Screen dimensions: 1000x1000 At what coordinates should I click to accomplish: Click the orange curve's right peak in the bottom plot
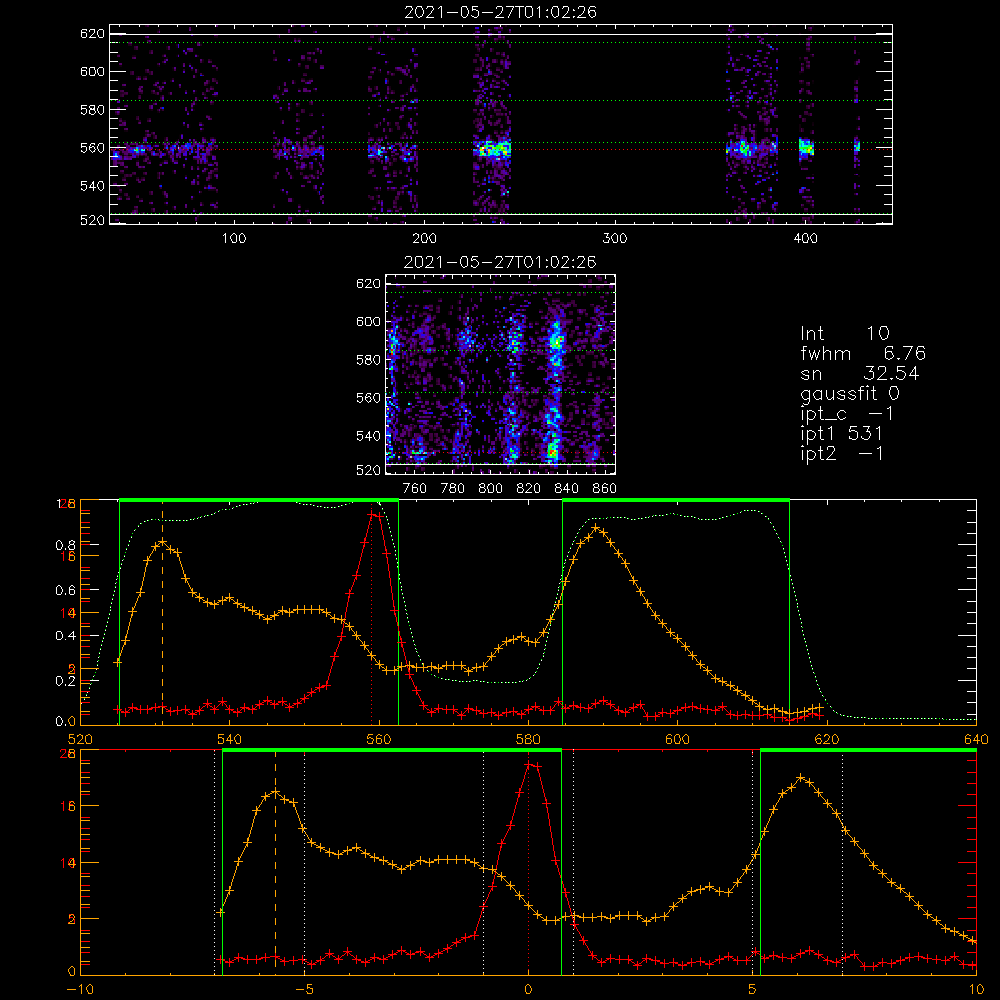coord(802,778)
